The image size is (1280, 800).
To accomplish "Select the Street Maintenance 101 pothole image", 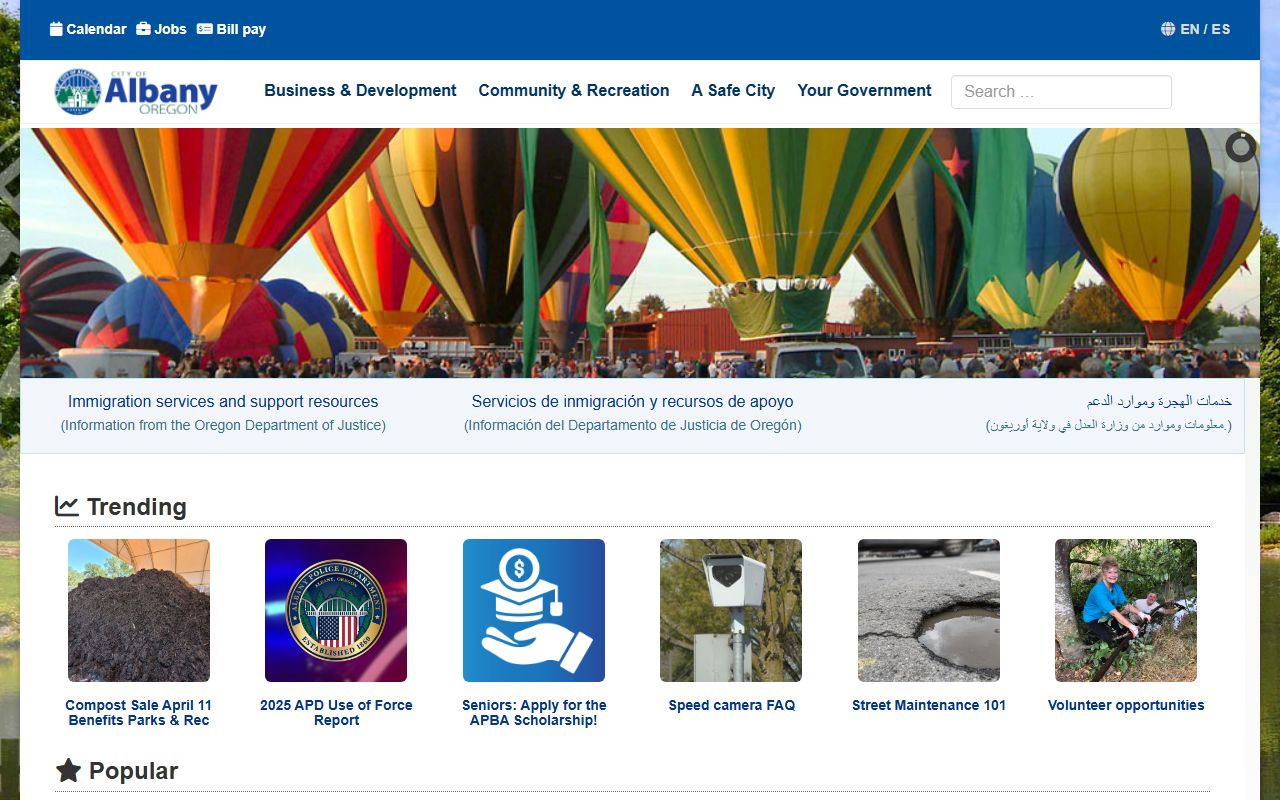I will pos(928,610).
